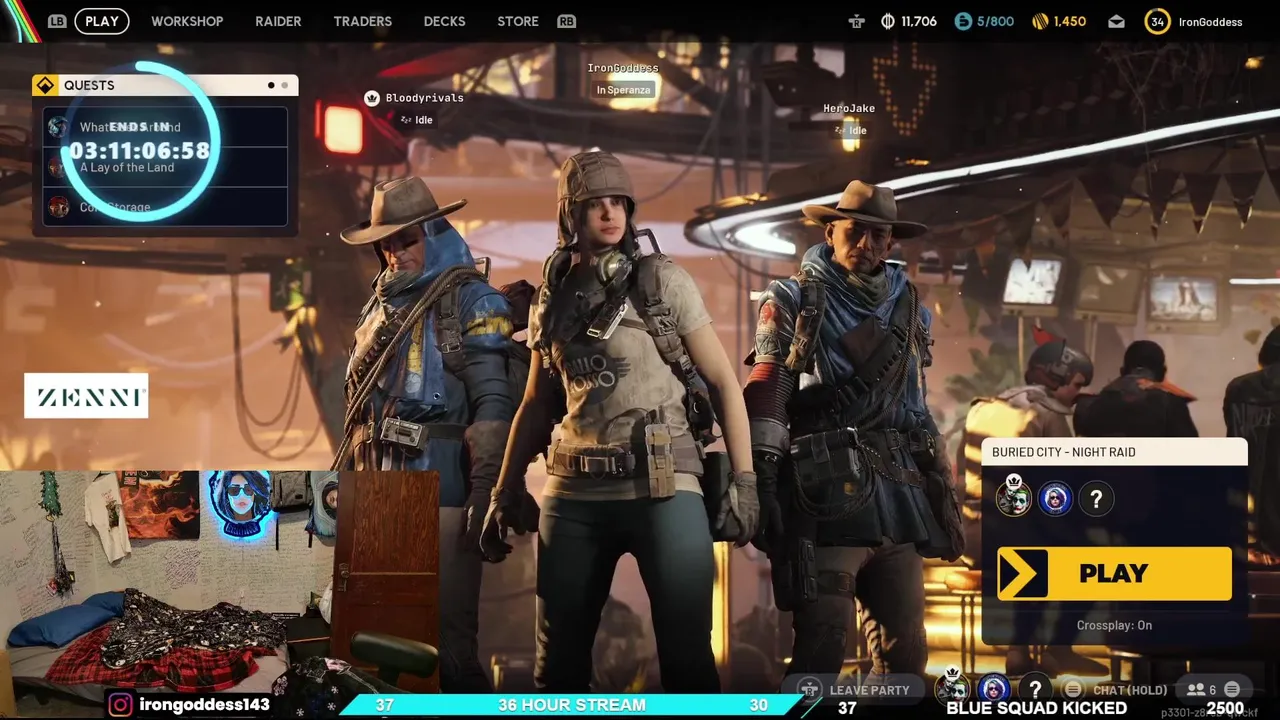1280x720 pixels.
Task: Click the BLUE SQUAD KICKED text
Action: click(x=1036, y=708)
